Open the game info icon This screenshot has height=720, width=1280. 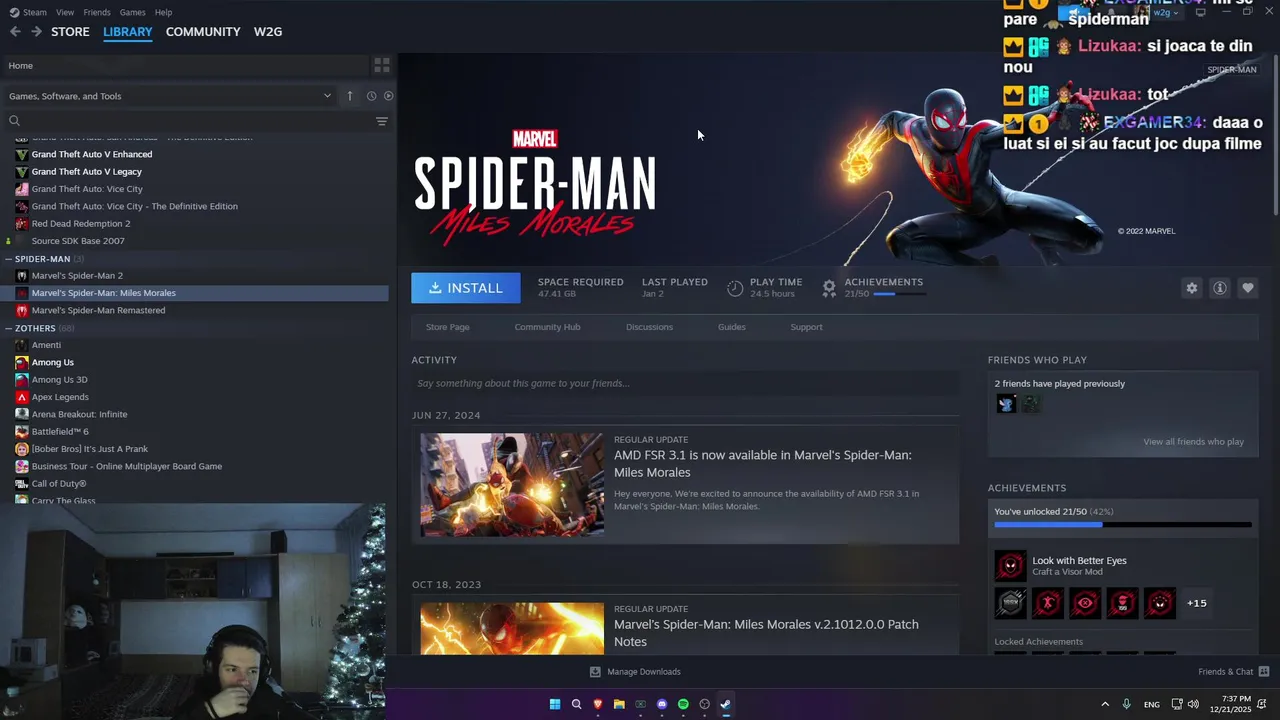[x=1219, y=288]
